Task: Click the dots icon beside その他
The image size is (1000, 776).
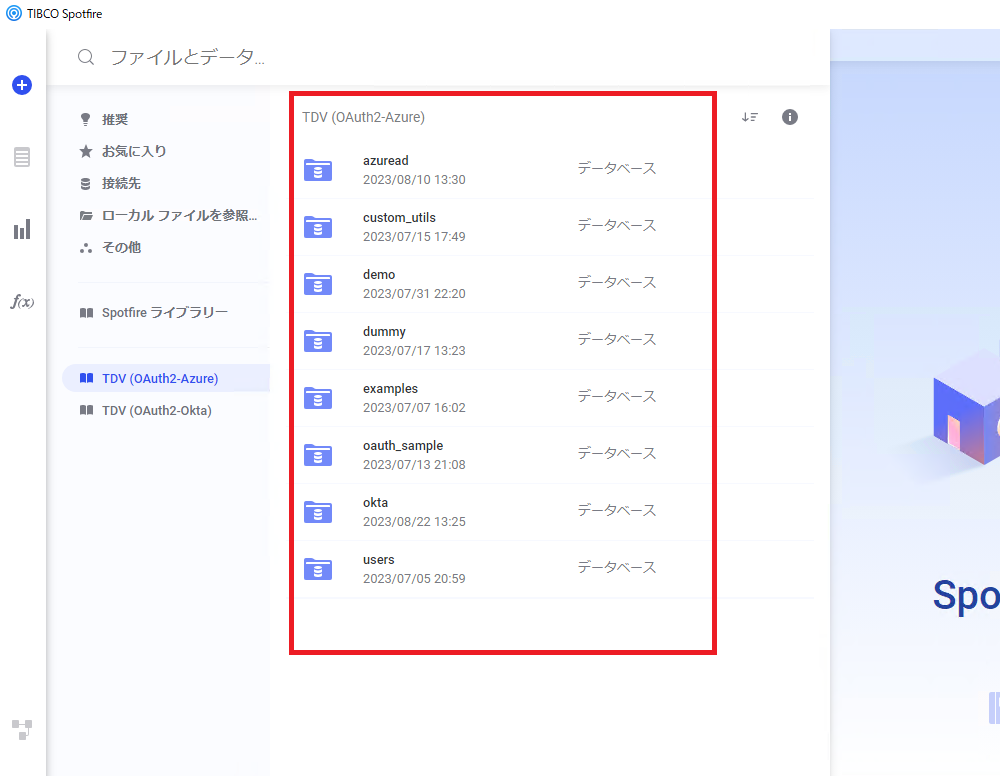Action: click(85, 248)
